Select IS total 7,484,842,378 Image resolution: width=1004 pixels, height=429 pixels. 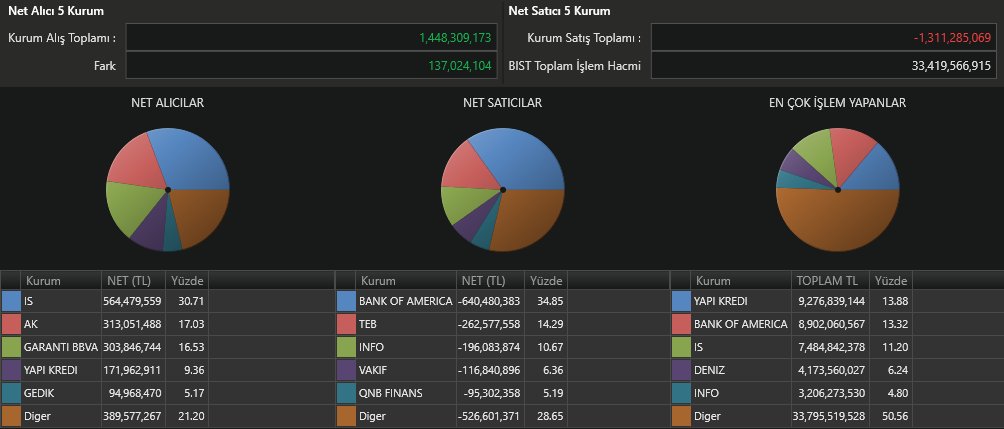pyautogui.click(x=830, y=347)
